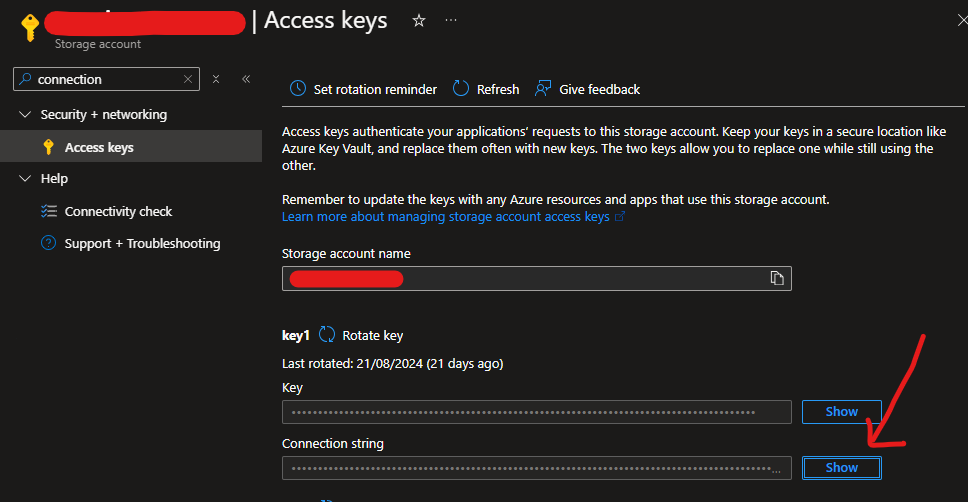Click Set rotation reminder

(364, 89)
